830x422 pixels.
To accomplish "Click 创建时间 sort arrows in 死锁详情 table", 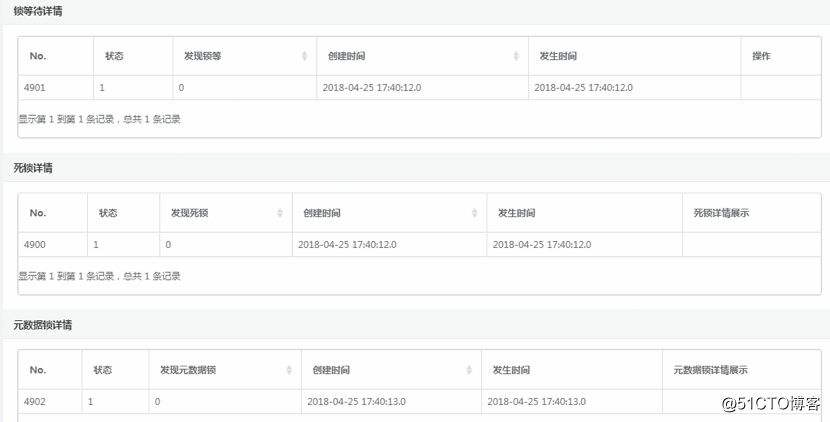I will (475, 213).
